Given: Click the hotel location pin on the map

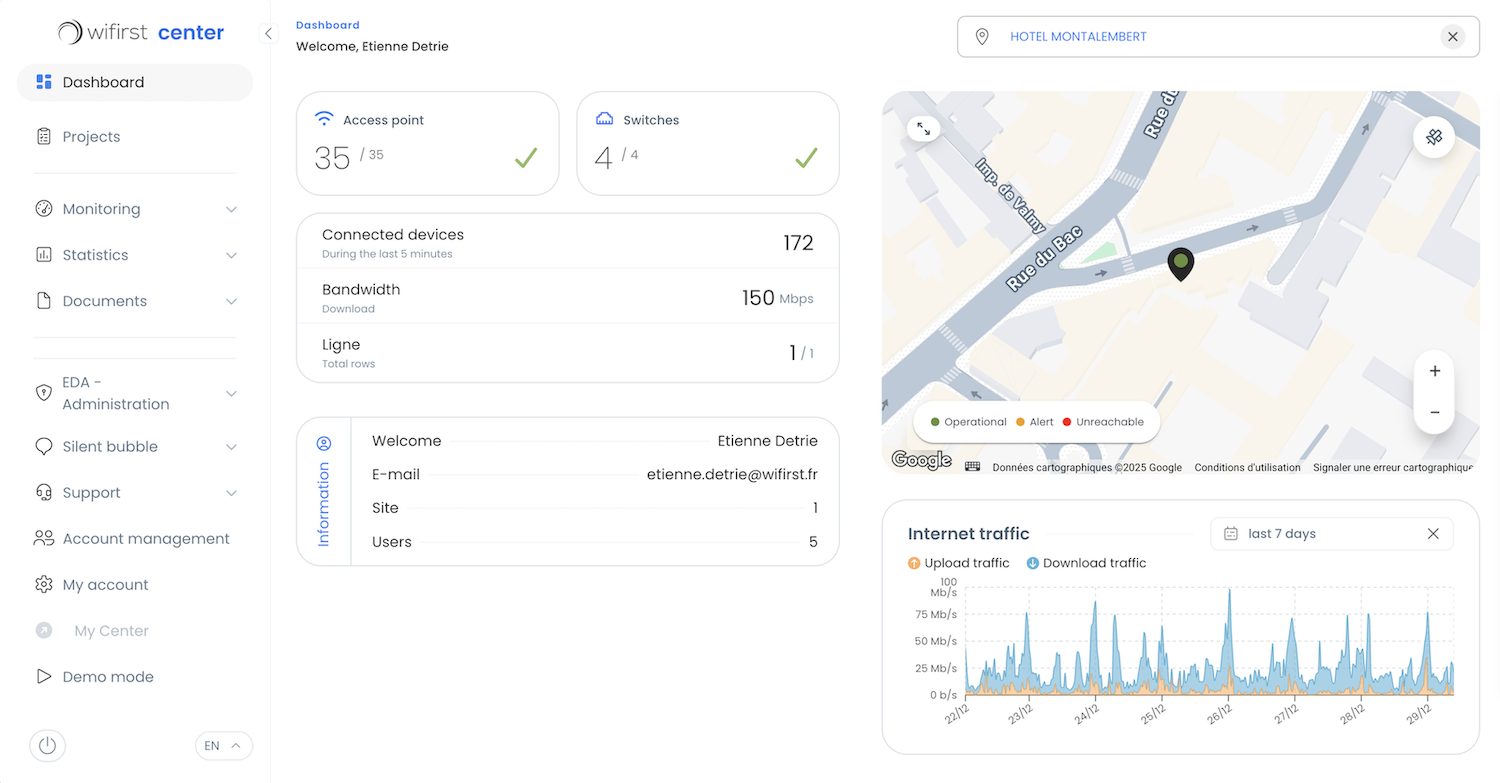Looking at the screenshot, I should (1180, 263).
